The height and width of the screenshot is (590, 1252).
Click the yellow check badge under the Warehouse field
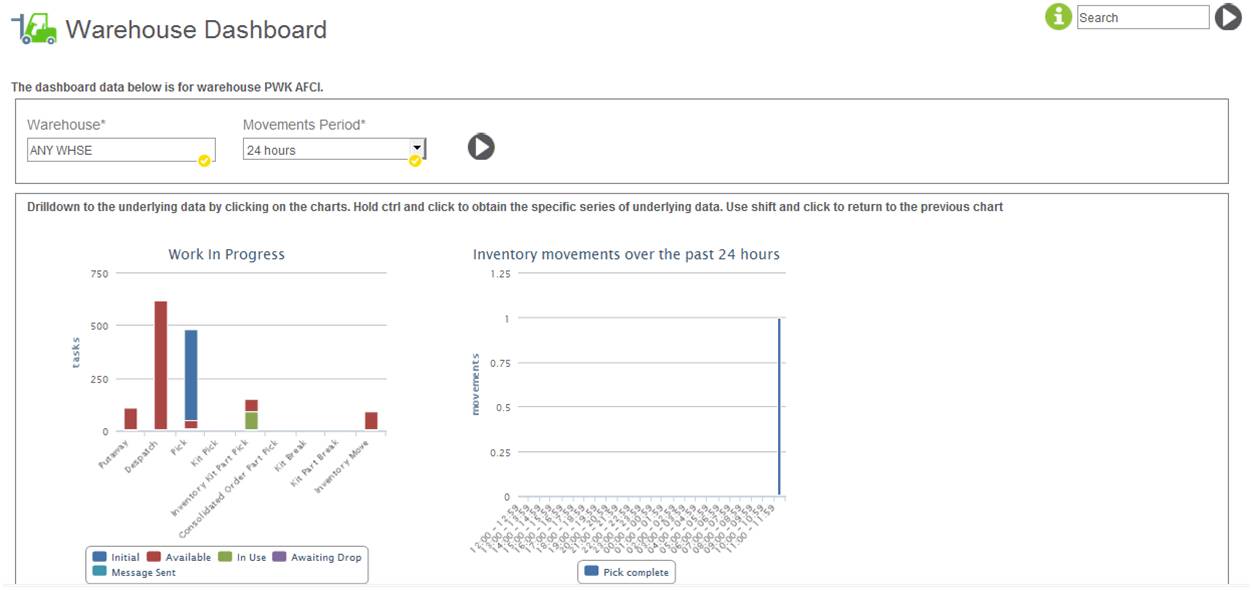[x=204, y=161]
